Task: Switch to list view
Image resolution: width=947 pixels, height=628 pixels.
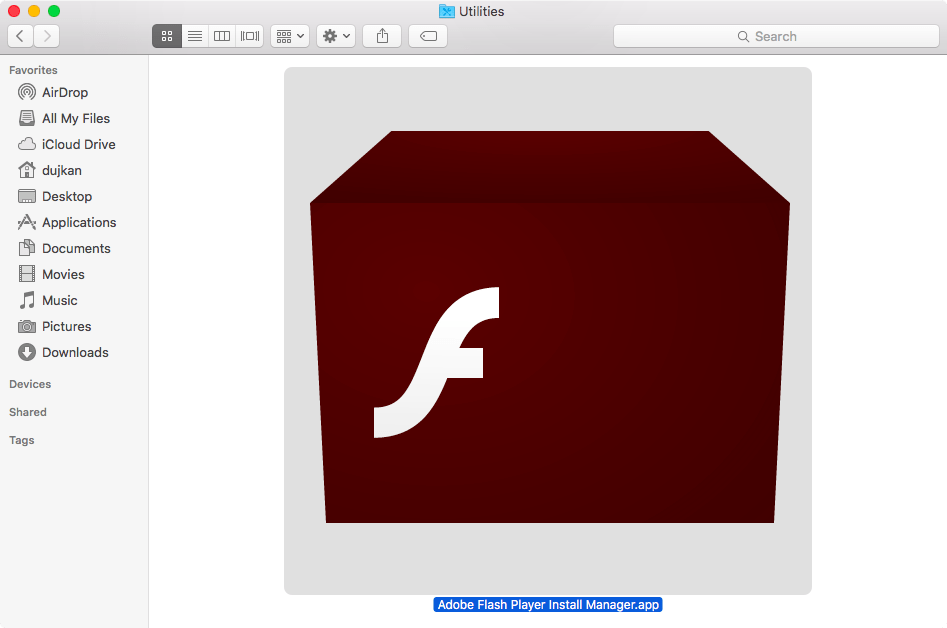Action: coord(194,36)
